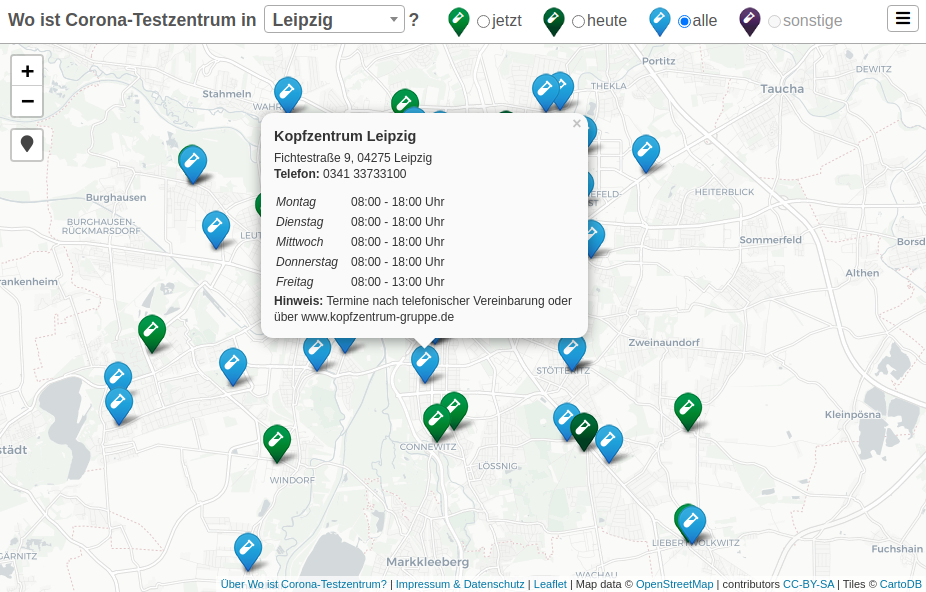Follow the CartoDB tiles link
The width and height of the screenshot is (926, 592).
899,584
